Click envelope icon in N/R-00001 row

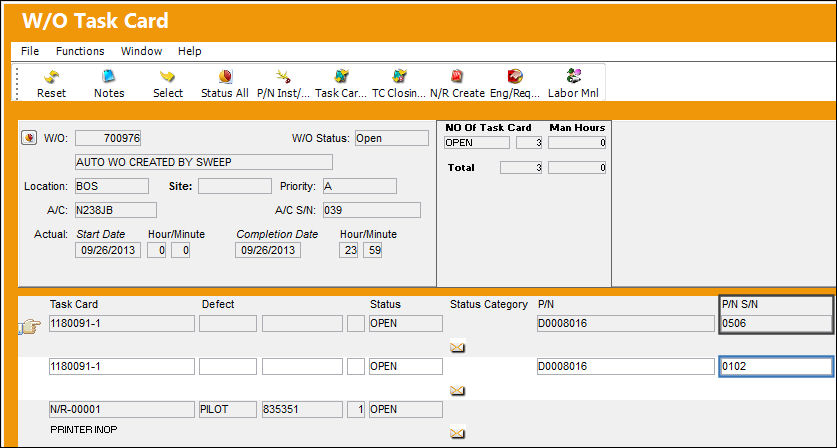457,433
